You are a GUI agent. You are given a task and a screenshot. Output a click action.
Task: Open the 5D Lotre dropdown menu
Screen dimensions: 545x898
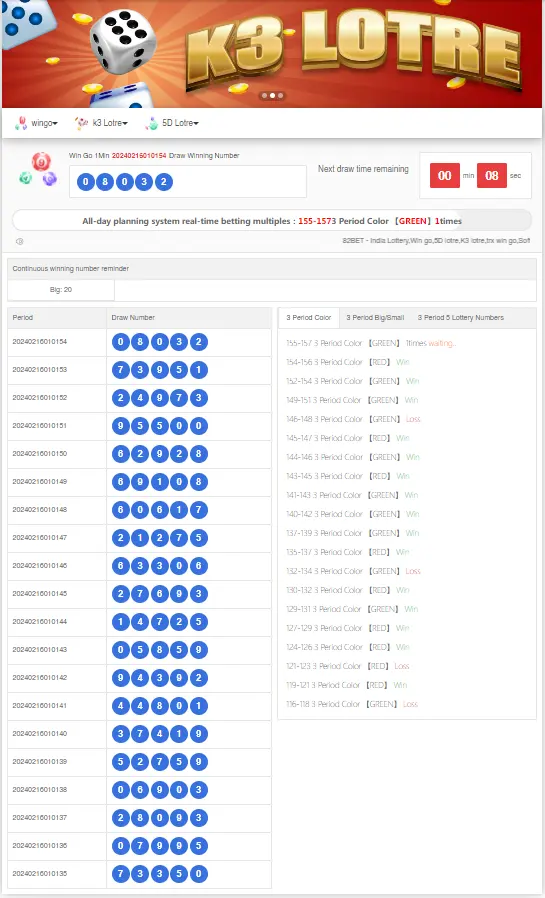point(180,123)
